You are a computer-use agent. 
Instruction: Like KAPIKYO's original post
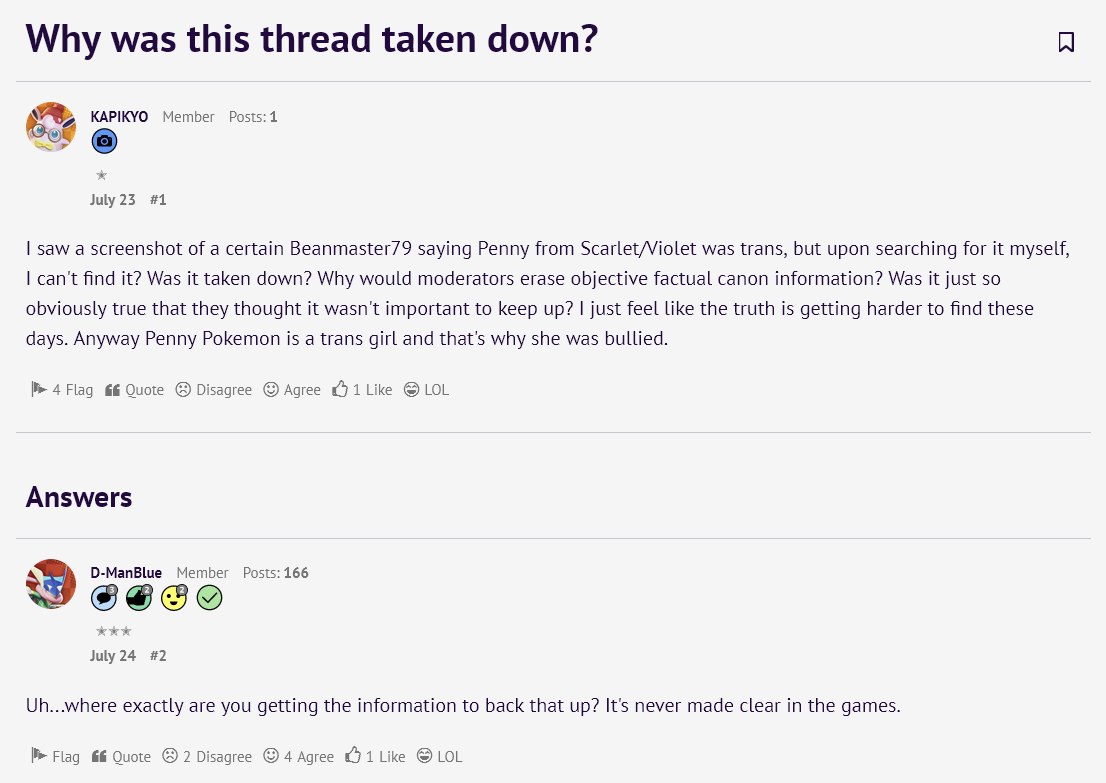(x=362, y=389)
